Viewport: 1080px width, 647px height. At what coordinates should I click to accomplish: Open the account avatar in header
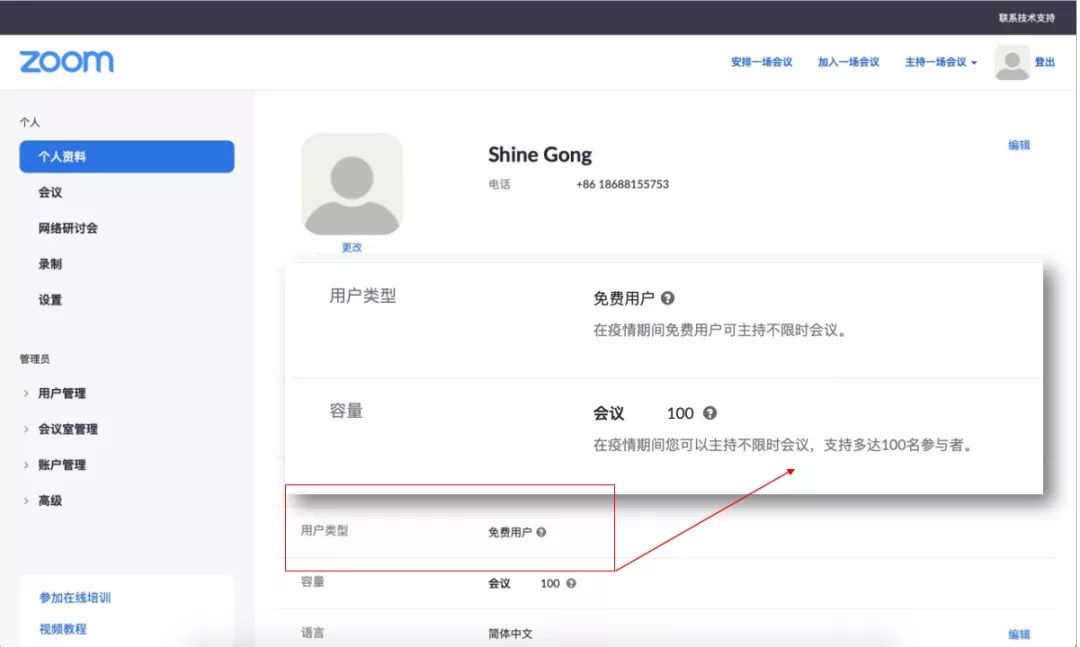(x=1012, y=62)
